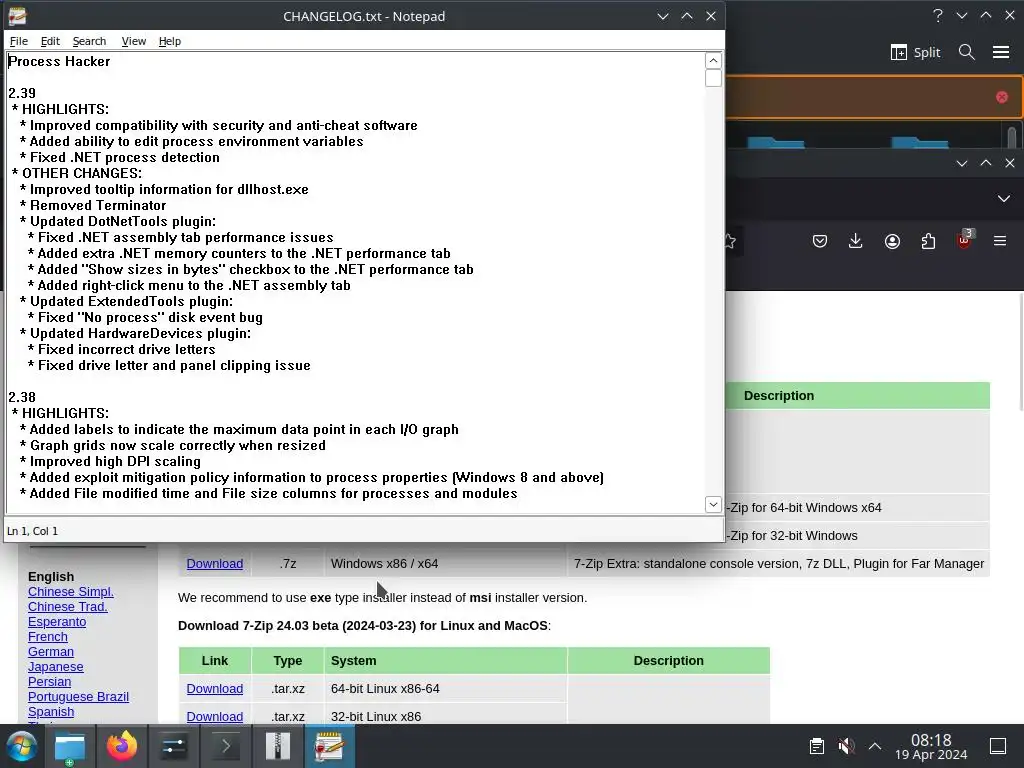This screenshot has height=768, width=1024.
Task: Grab the Notepad vertical scrollbar thumb
Action: tap(713, 78)
